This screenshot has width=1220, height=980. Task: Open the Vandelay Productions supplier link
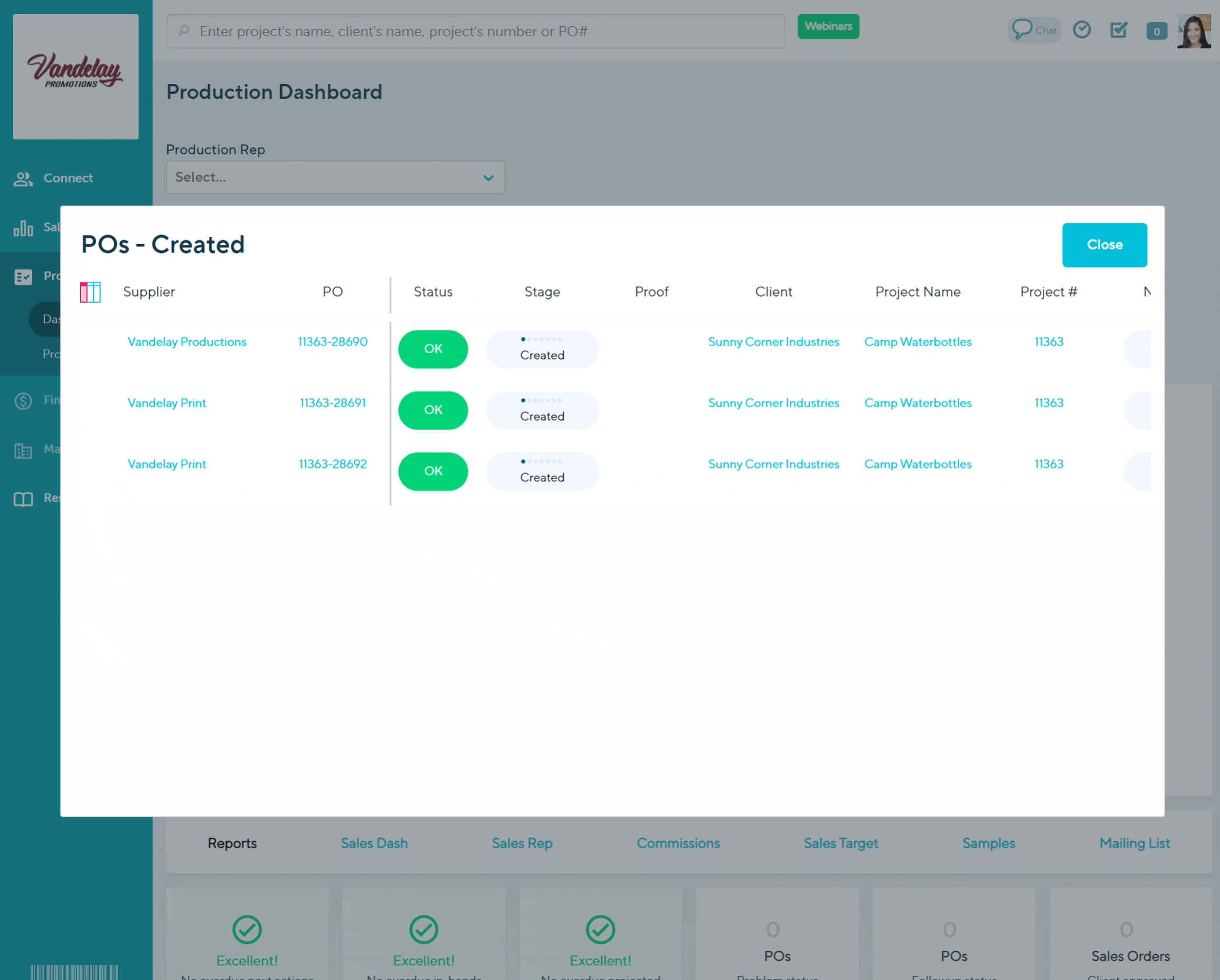click(x=187, y=342)
